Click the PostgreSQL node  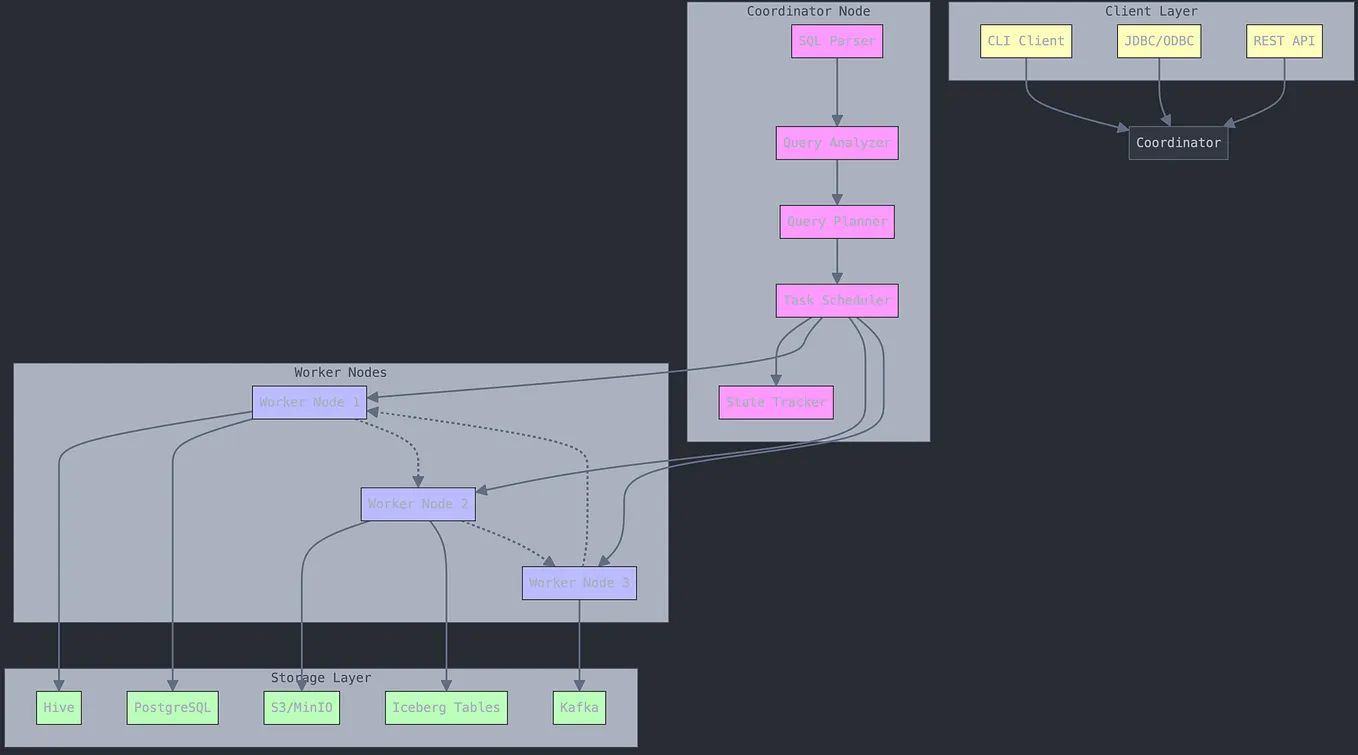(x=172, y=707)
